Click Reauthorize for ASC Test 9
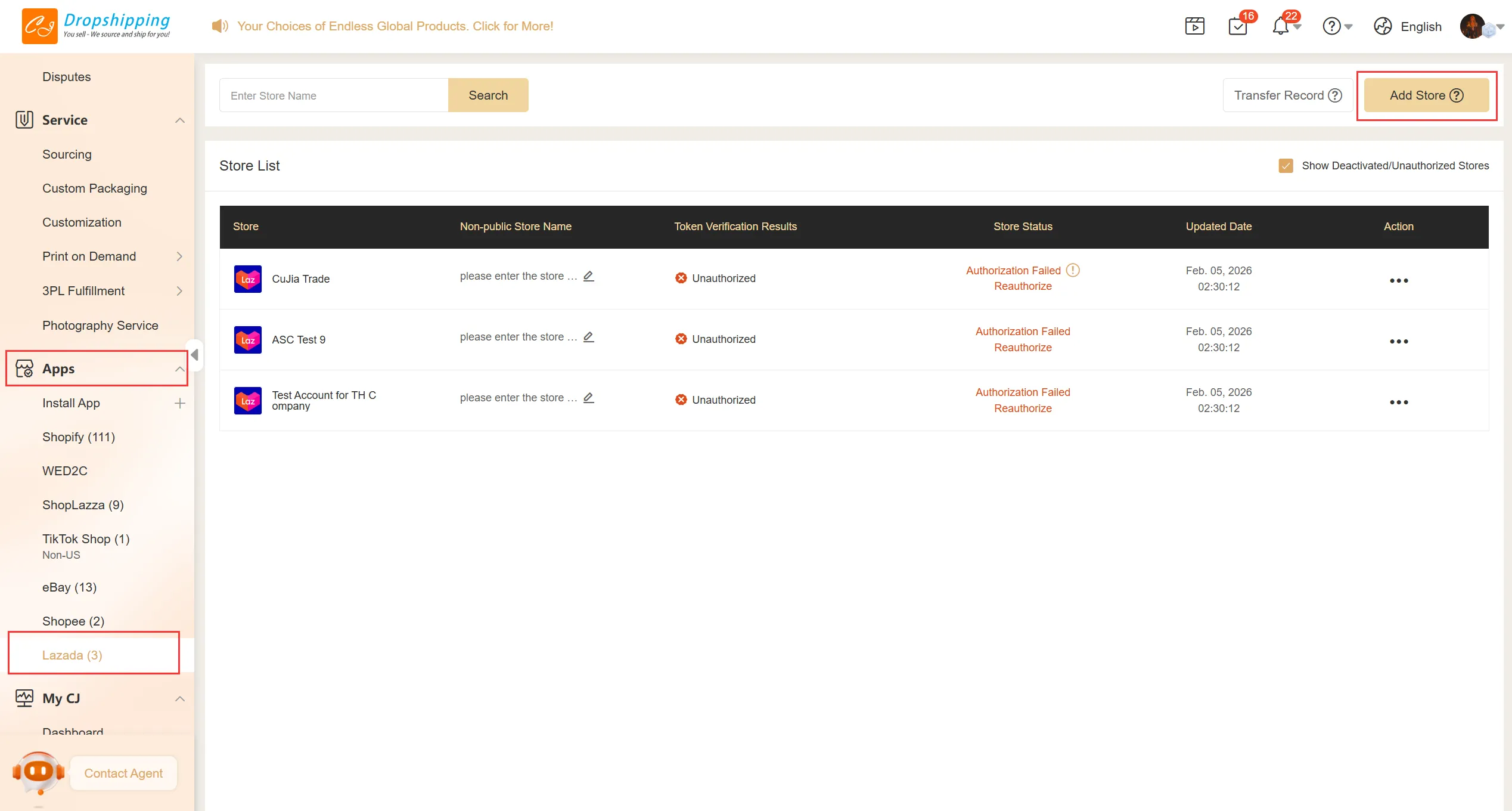The image size is (1512, 811). point(1023,348)
